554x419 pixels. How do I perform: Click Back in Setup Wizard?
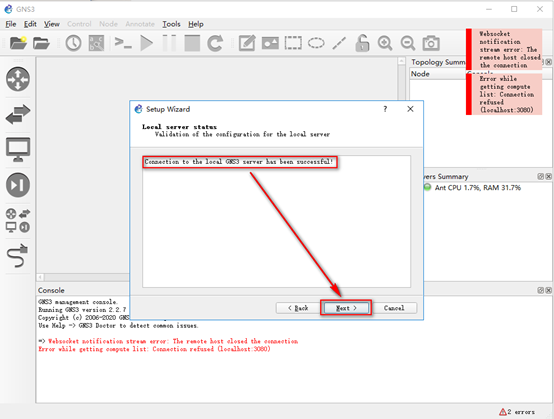pyautogui.click(x=298, y=308)
